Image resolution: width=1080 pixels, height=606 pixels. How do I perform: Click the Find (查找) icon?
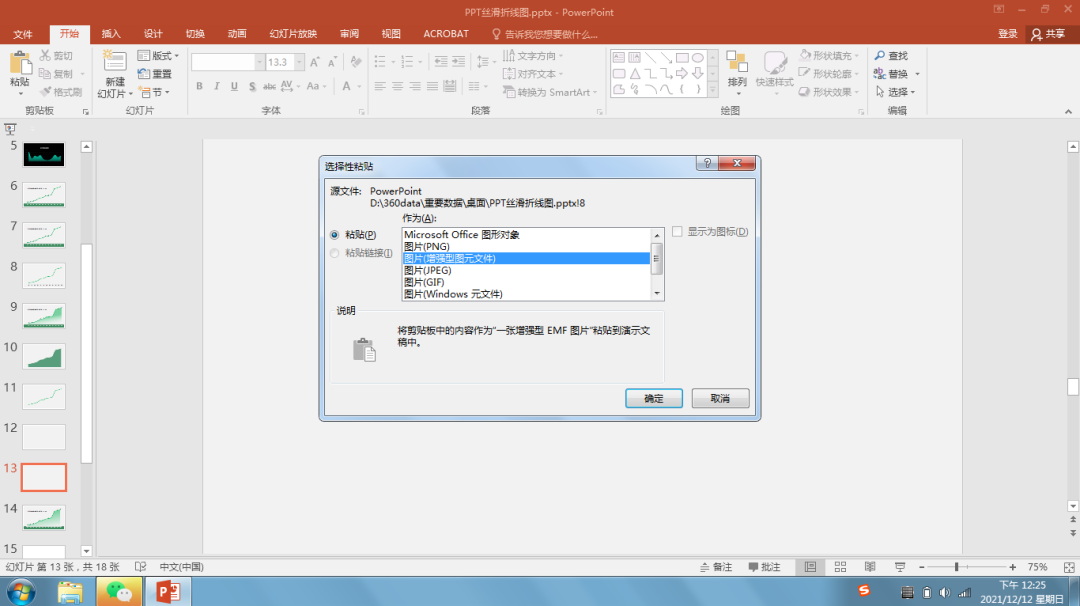880,56
